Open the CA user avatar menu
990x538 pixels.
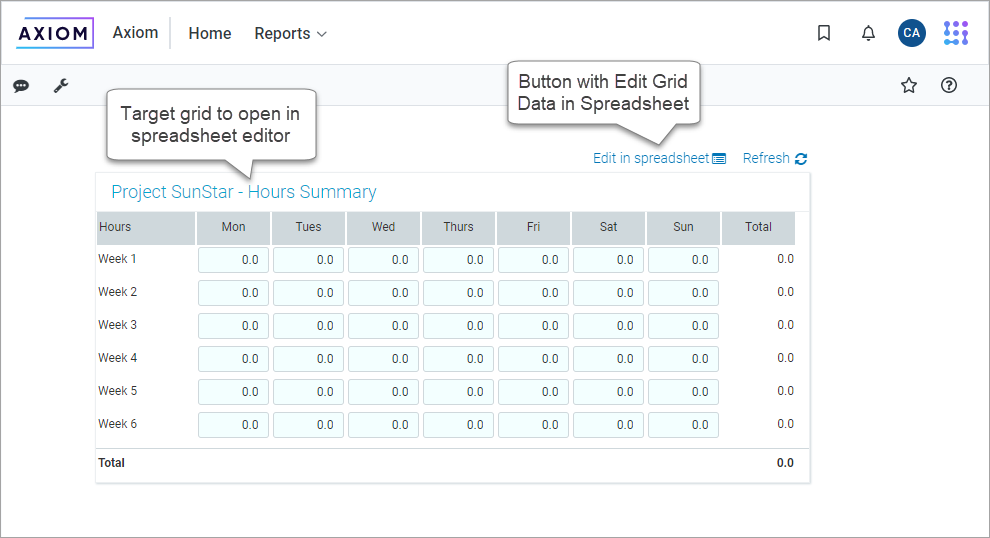tap(911, 33)
